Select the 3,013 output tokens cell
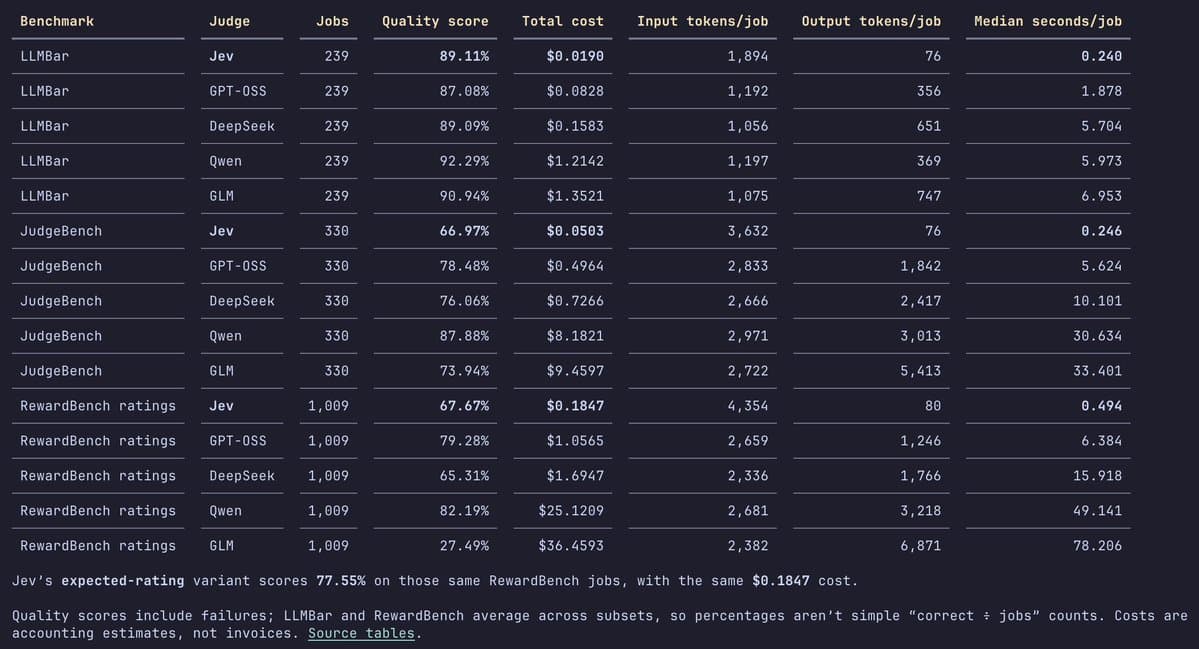Viewport: 1199px width, 649px height. point(921,336)
